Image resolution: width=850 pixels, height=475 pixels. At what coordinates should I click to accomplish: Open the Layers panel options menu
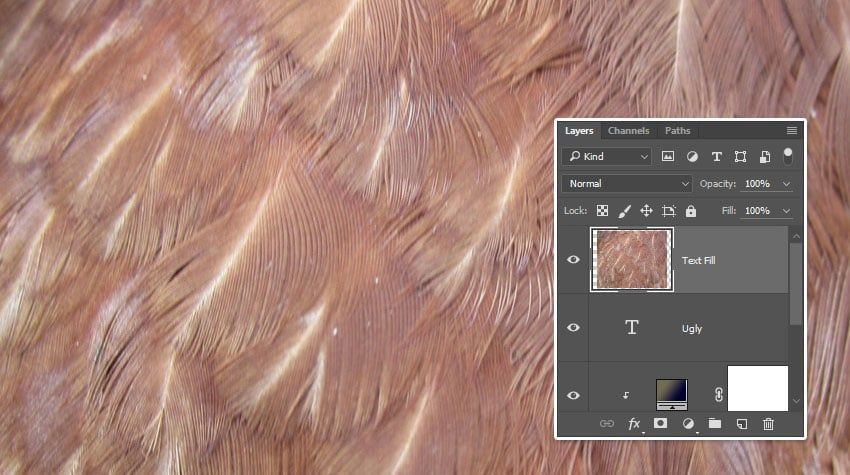point(791,131)
